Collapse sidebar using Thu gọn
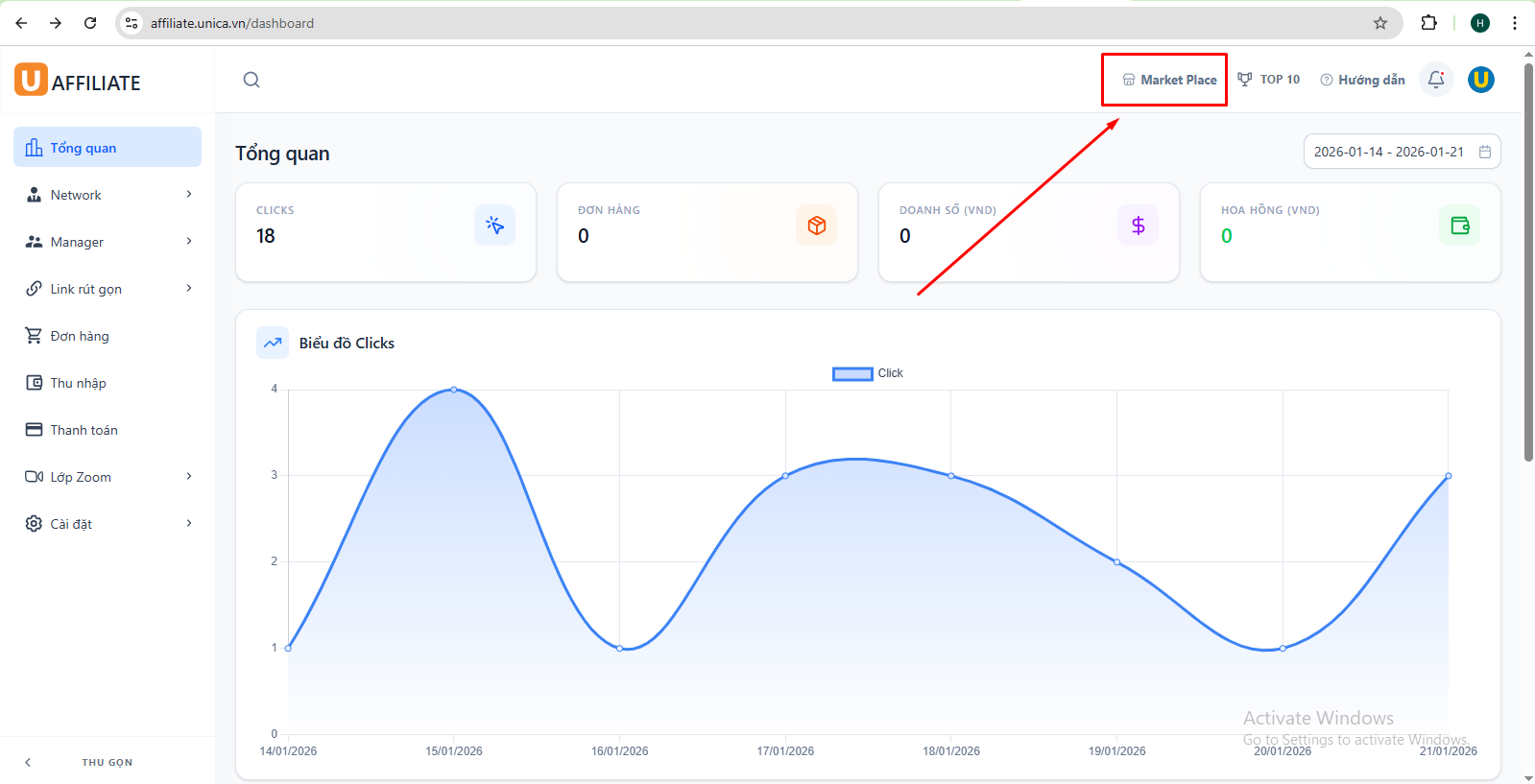 (x=107, y=762)
